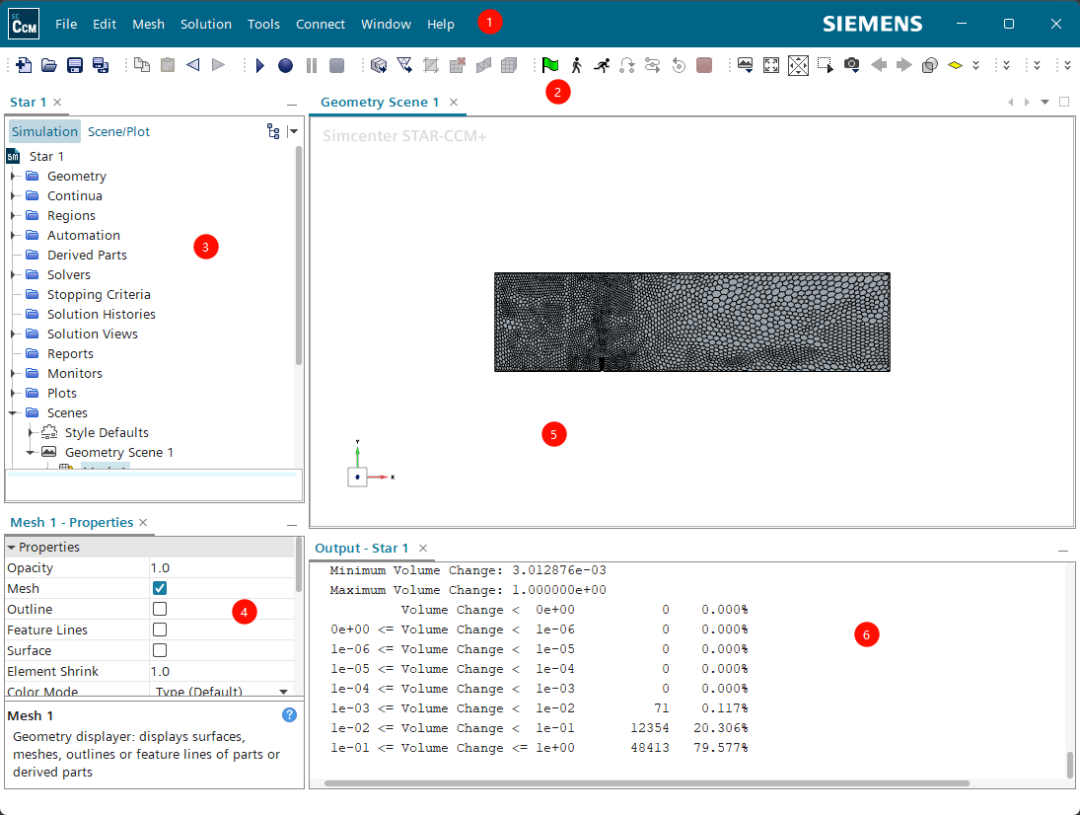Click the New Simulation icon
The height and width of the screenshot is (815, 1080).
click(x=24, y=65)
